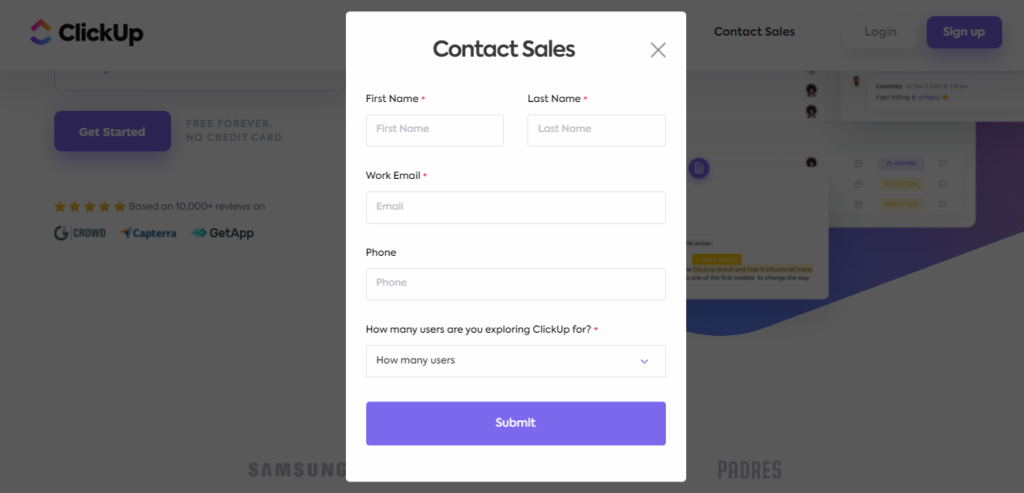
Task: Open the Login page
Action: (x=880, y=32)
